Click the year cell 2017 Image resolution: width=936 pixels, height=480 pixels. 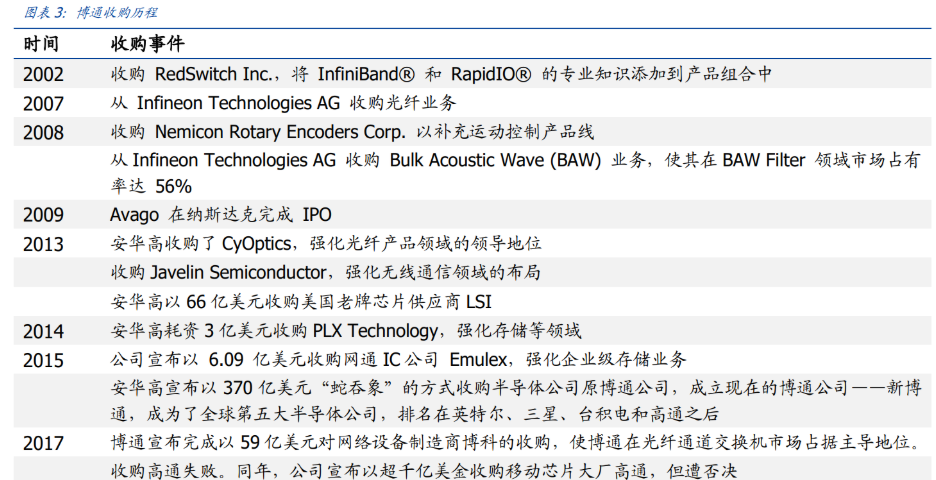click(x=43, y=444)
